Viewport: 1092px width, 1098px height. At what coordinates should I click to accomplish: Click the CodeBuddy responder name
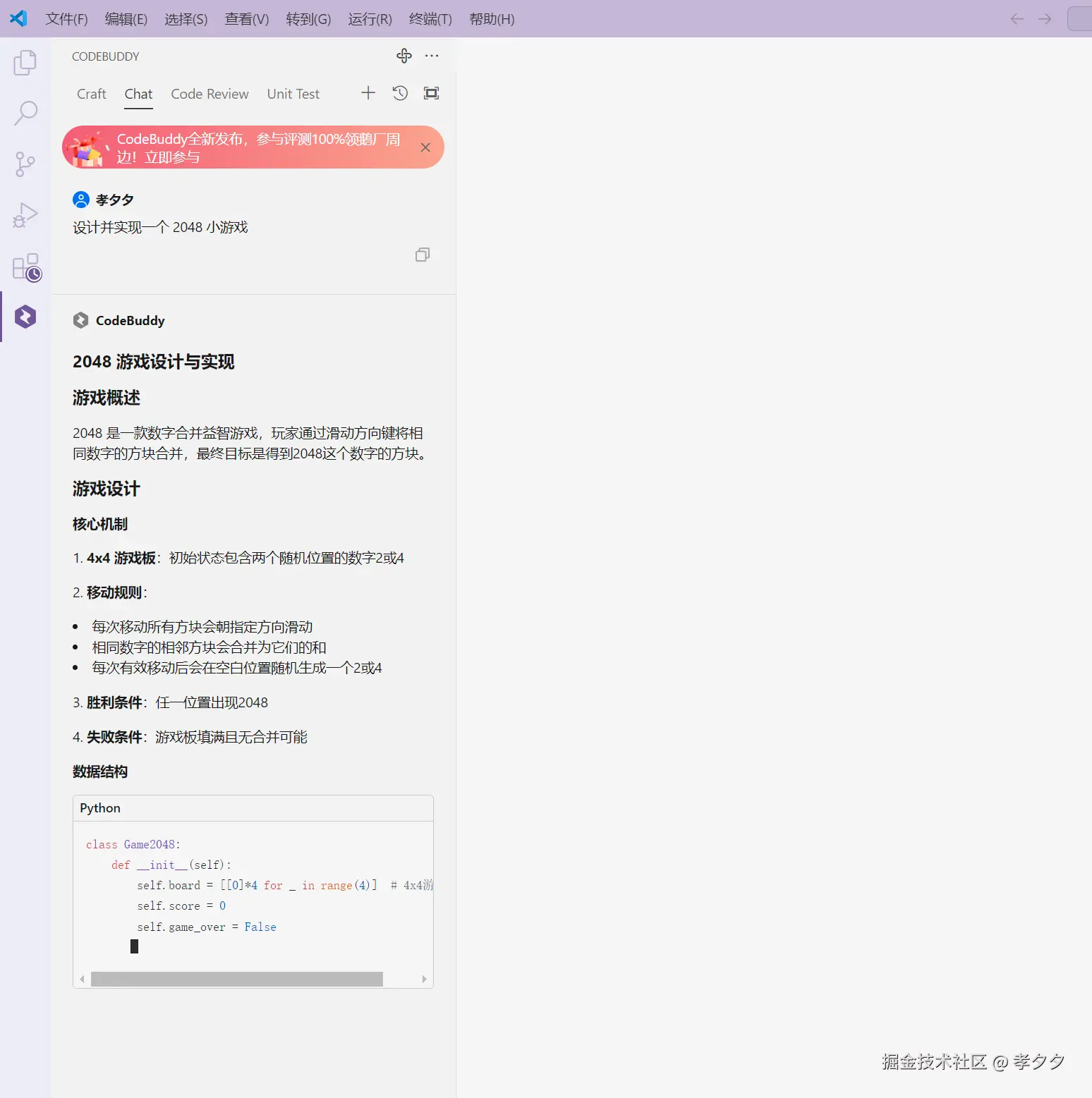click(131, 320)
